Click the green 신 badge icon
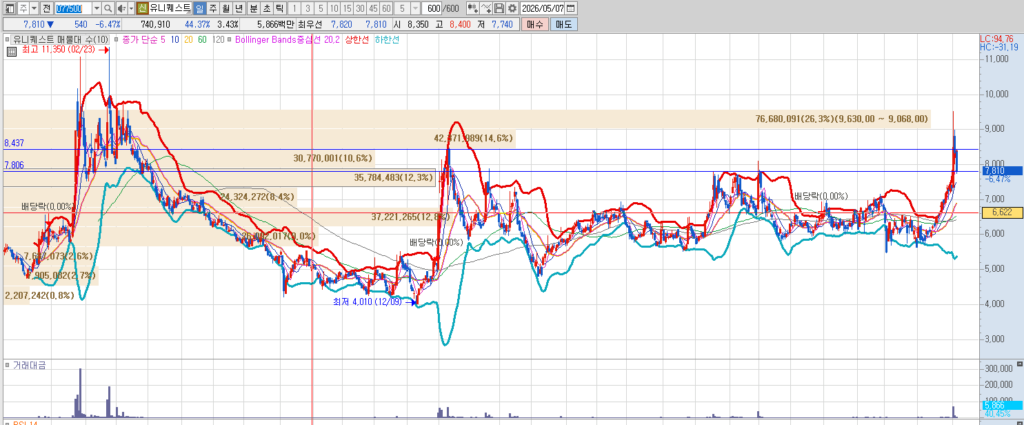The image size is (1024, 425). tap(142, 8)
